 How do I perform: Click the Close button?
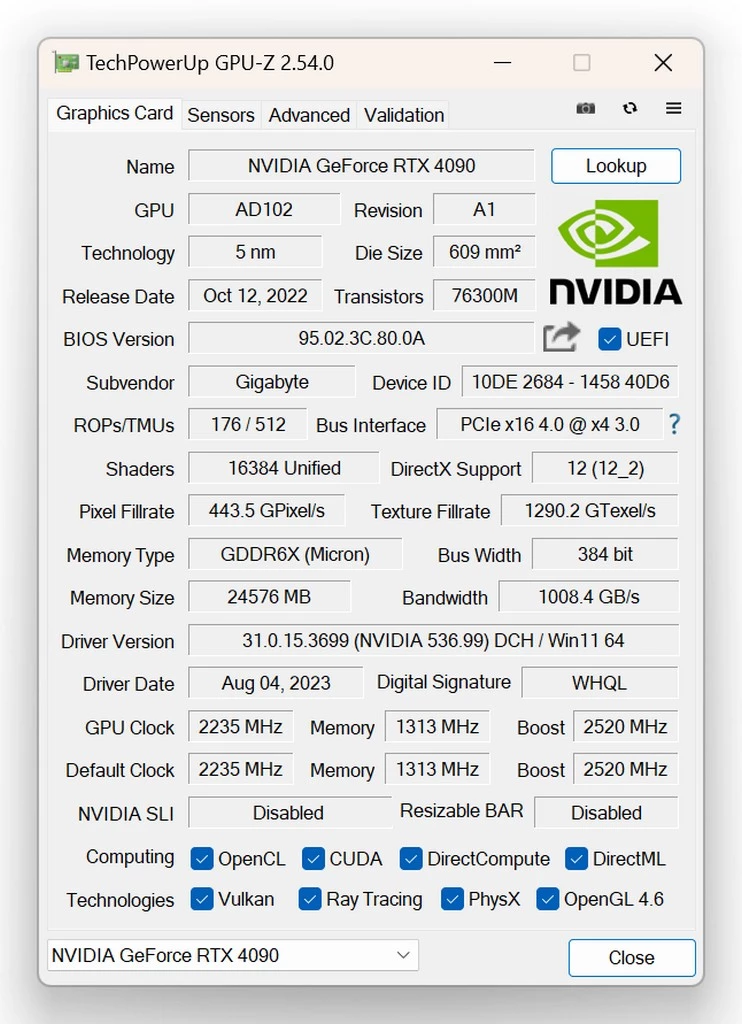click(632, 957)
